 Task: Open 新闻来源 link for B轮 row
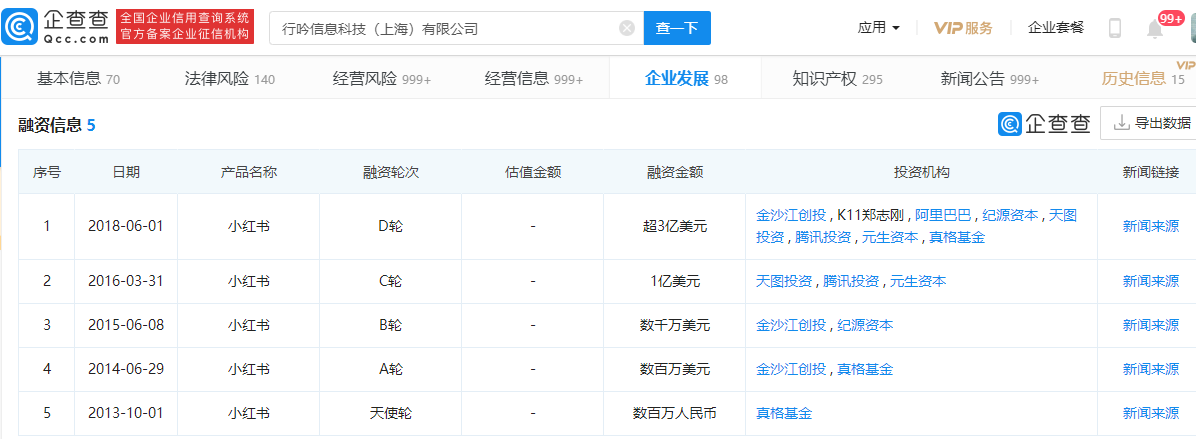coord(1150,325)
